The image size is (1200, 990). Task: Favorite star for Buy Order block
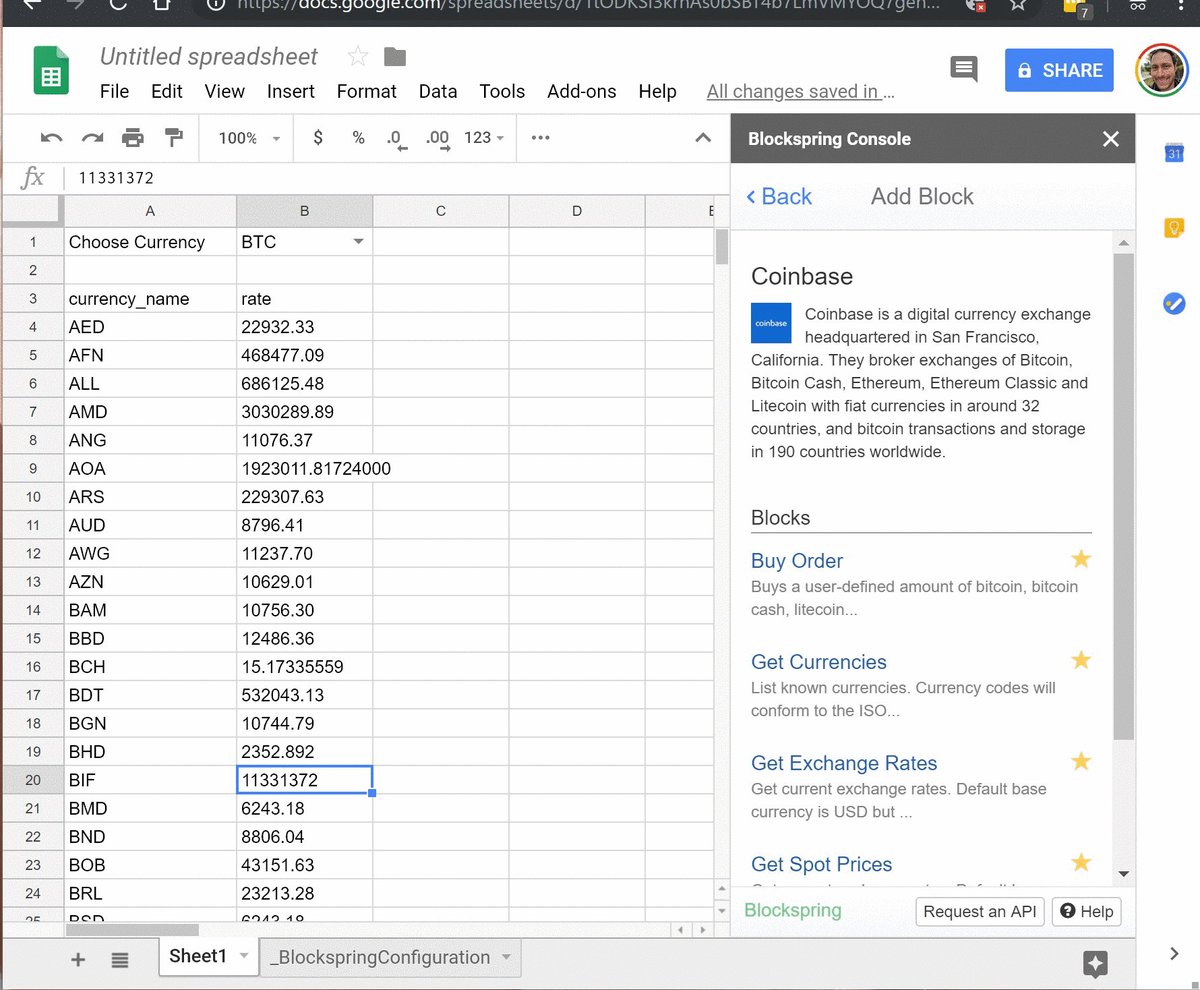(x=1080, y=559)
